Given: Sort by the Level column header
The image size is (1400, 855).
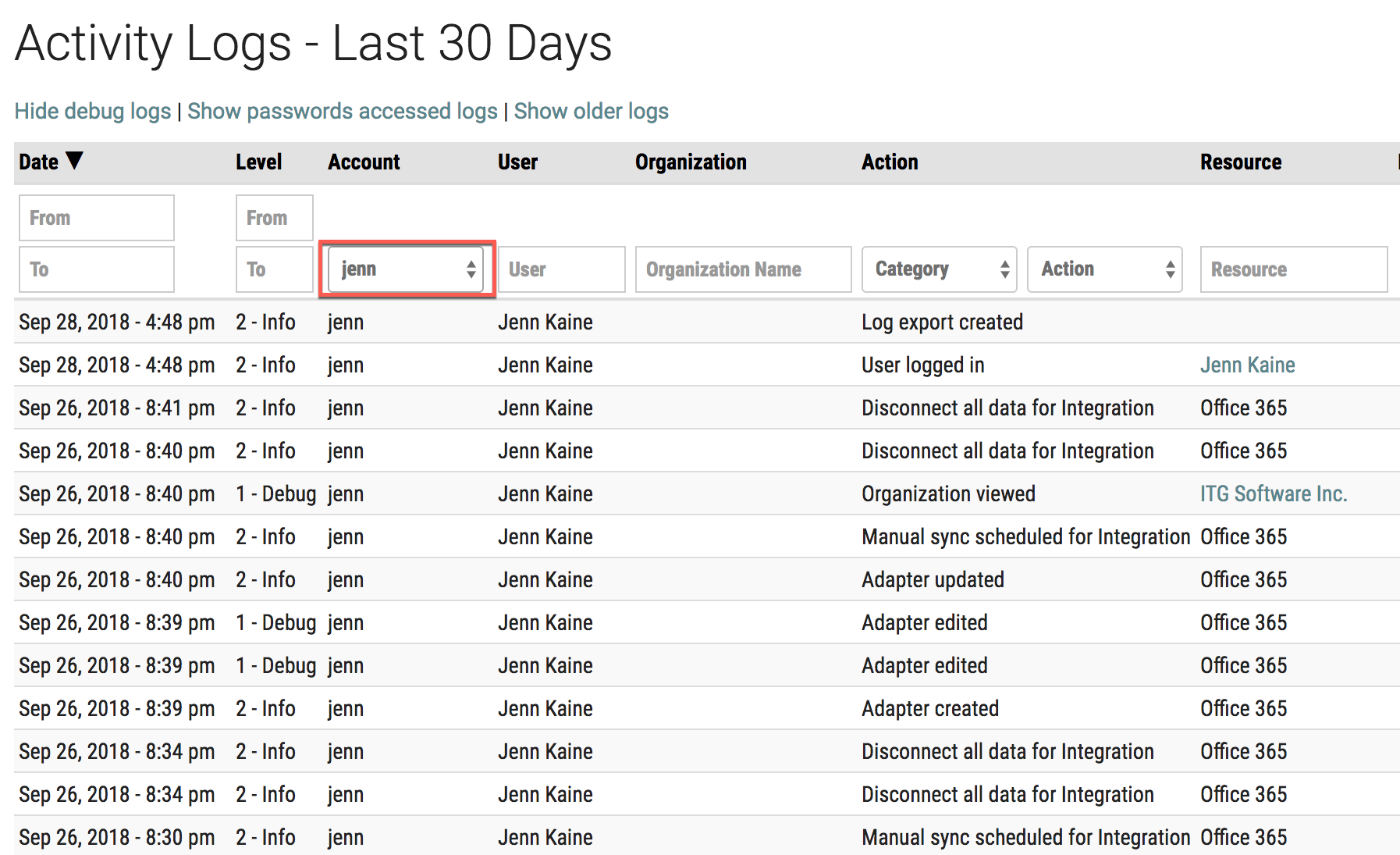Looking at the screenshot, I should pyautogui.click(x=258, y=162).
